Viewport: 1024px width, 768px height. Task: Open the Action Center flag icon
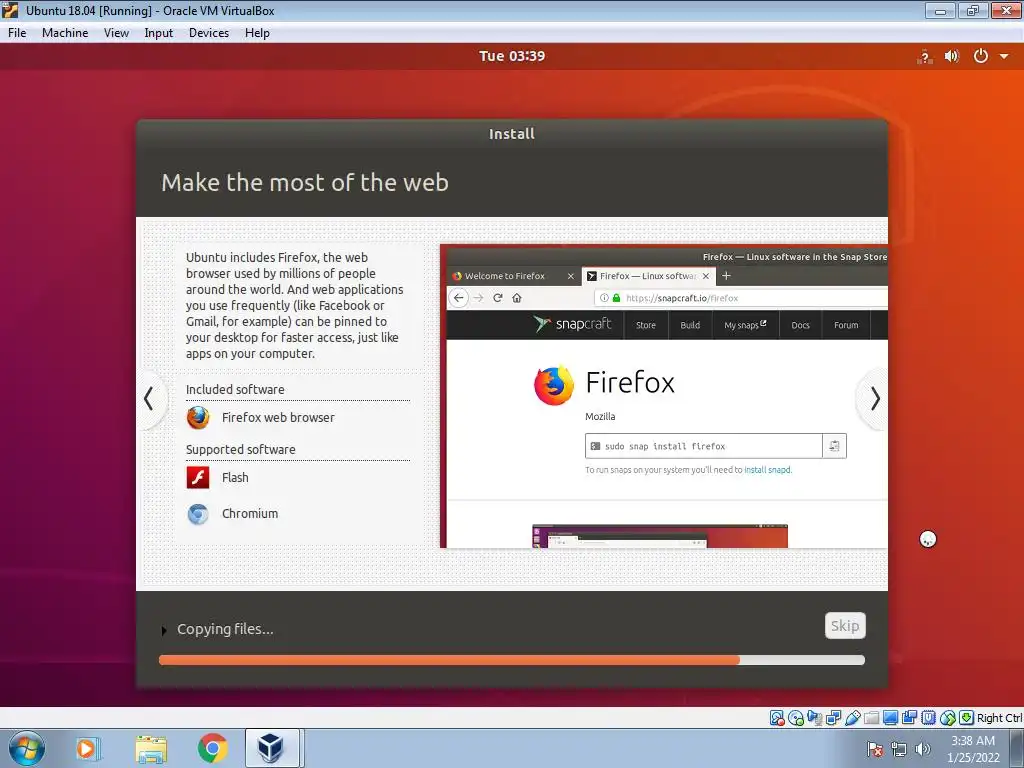(875, 749)
